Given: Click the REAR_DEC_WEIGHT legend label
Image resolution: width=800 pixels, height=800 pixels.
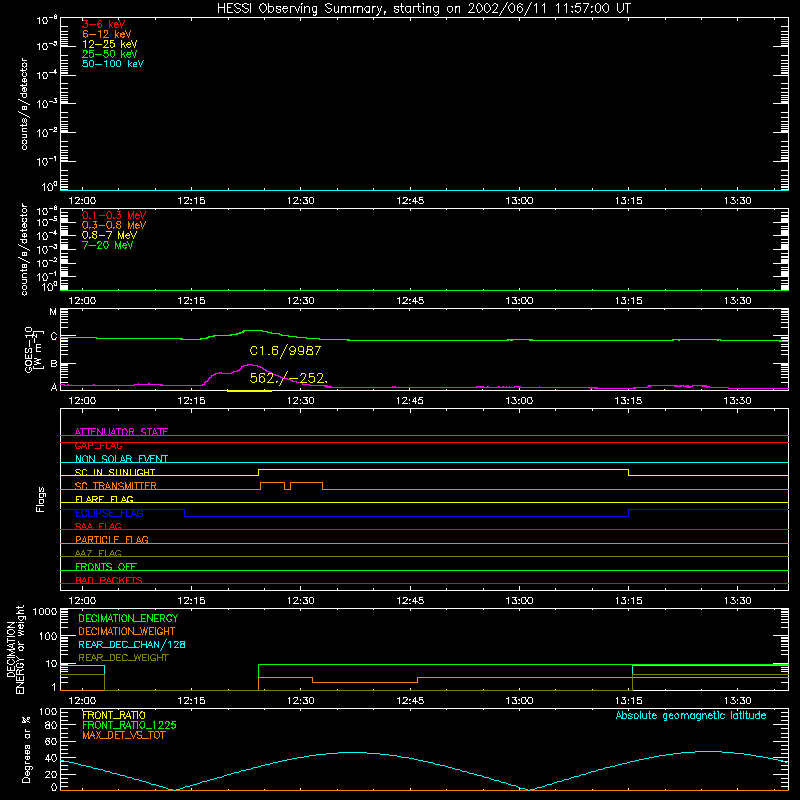Looking at the screenshot, I should (x=123, y=658).
